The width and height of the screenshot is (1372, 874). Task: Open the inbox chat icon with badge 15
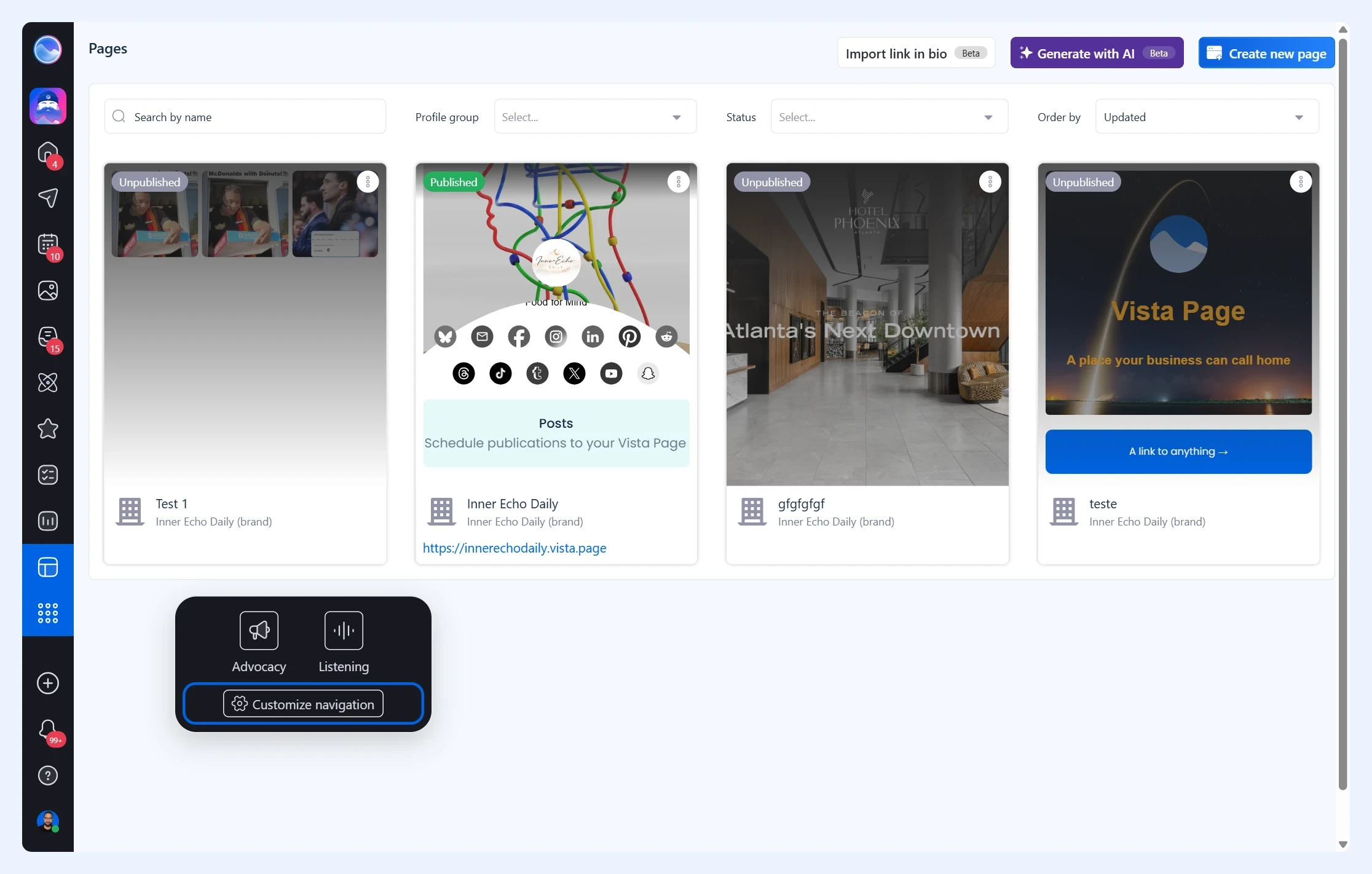coord(48,337)
